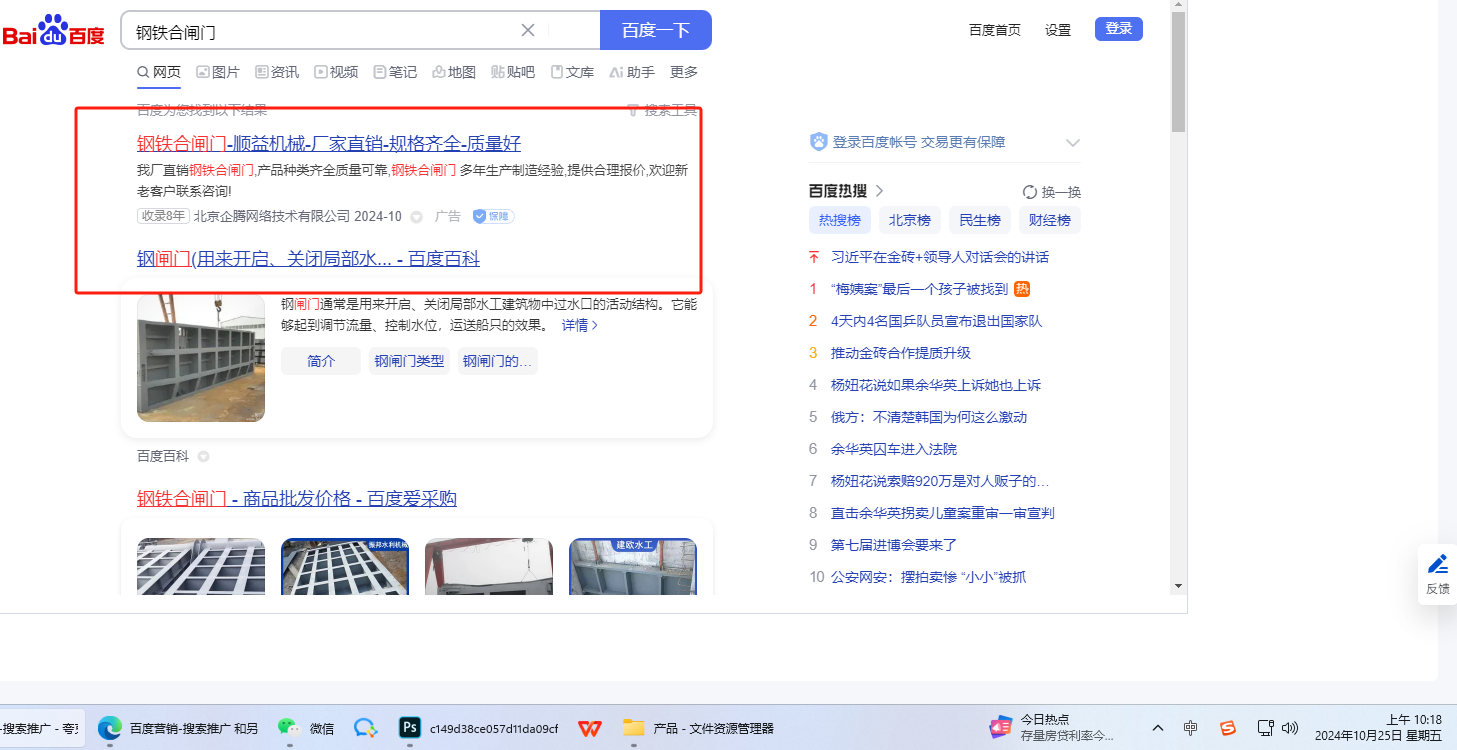The width and height of the screenshot is (1457, 750).
Task: Click the truncated 钢闸门的… chip
Action: coord(497,361)
